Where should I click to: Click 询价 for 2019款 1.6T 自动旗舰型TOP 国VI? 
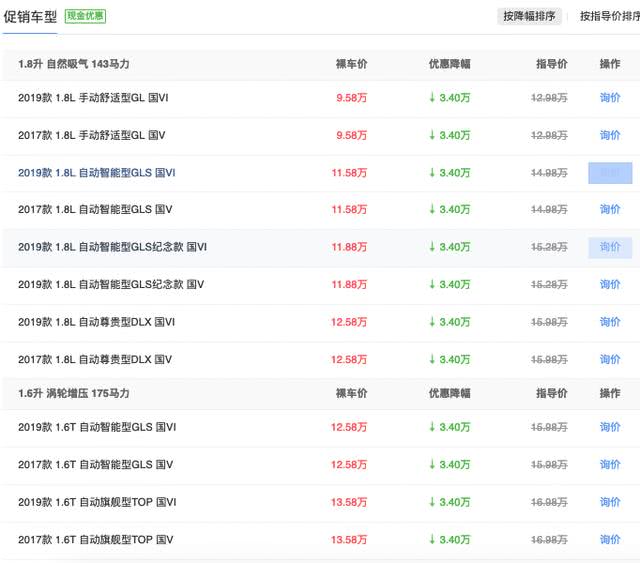pyautogui.click(x=610, y=502)
